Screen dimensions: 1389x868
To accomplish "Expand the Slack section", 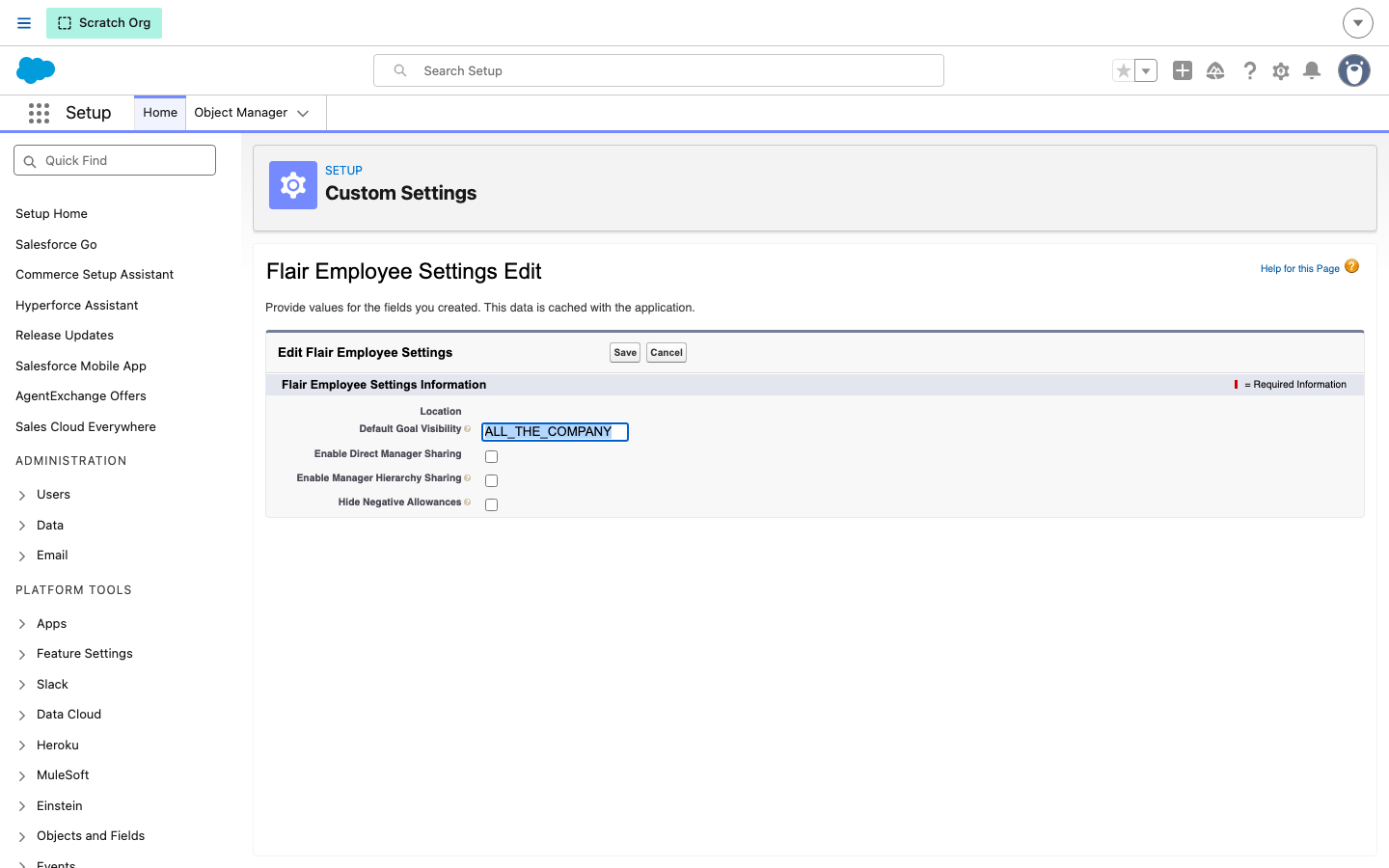I will pos(22,685).
